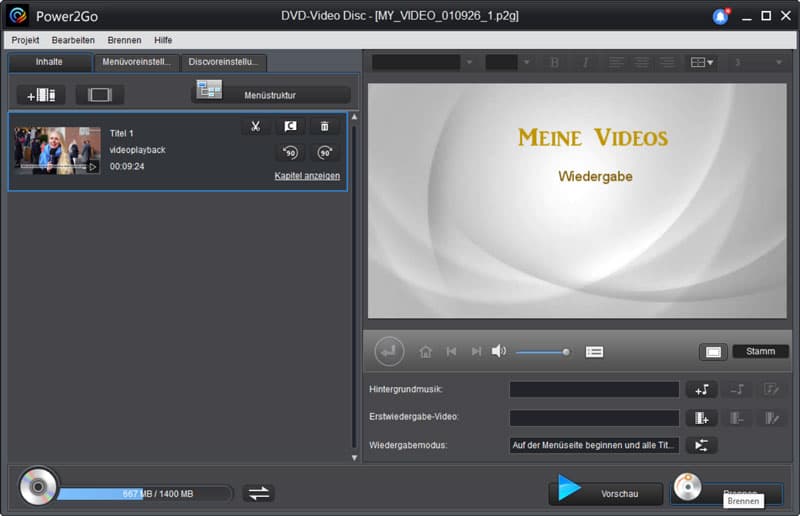Click the disc type switch arrows button
Image resolution: width=800 pixels, height=516 pixels.
click(258, 493)
